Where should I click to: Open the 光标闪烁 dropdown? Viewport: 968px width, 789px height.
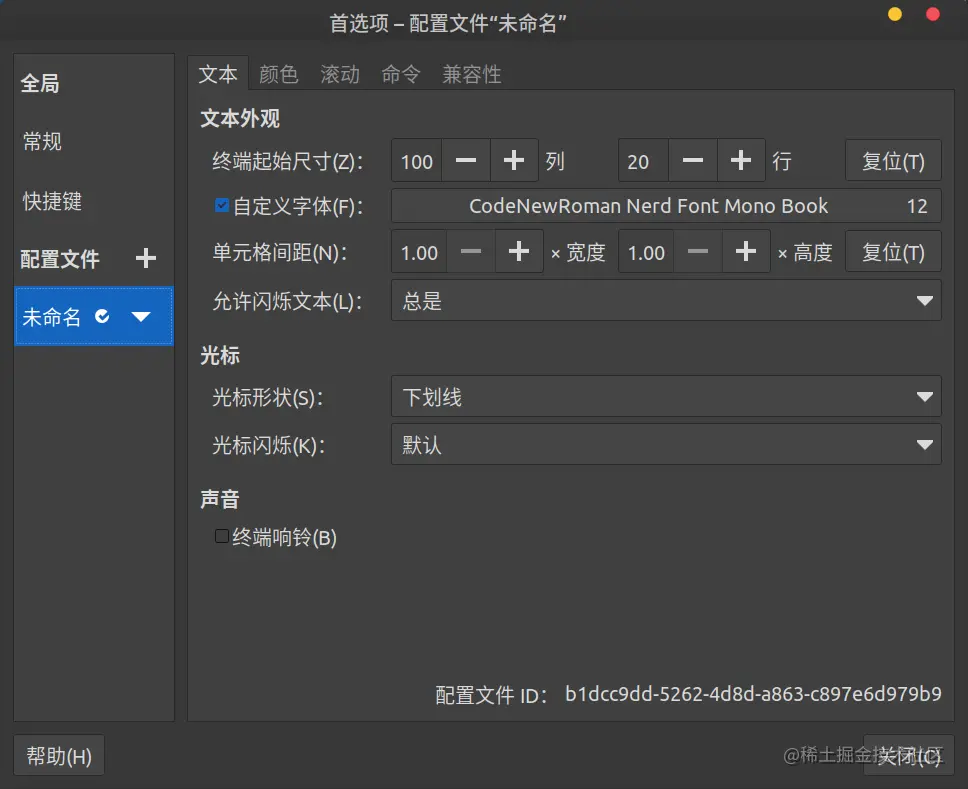[x=666, y=445]
